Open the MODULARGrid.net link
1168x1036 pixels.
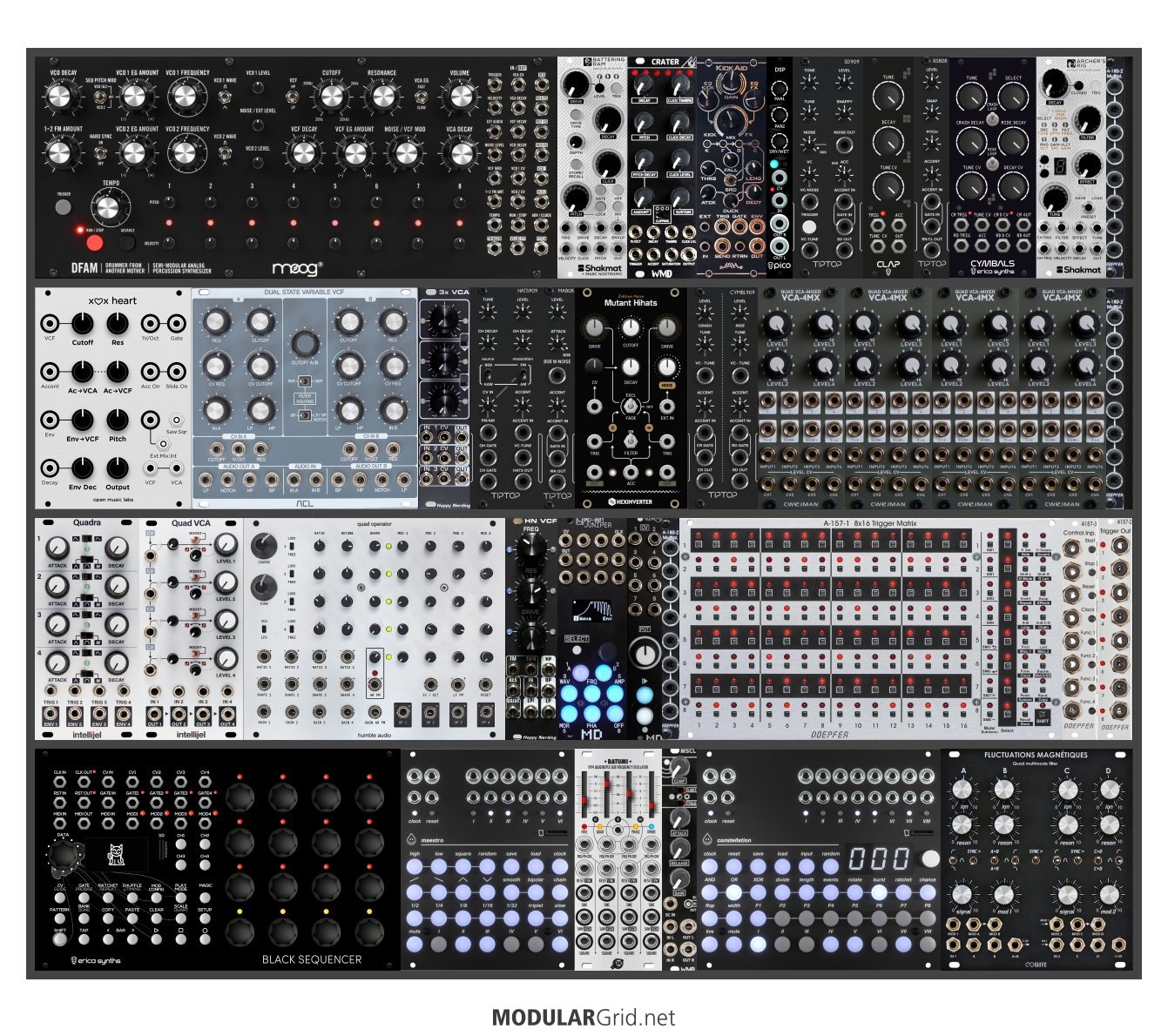point(584,1017)
